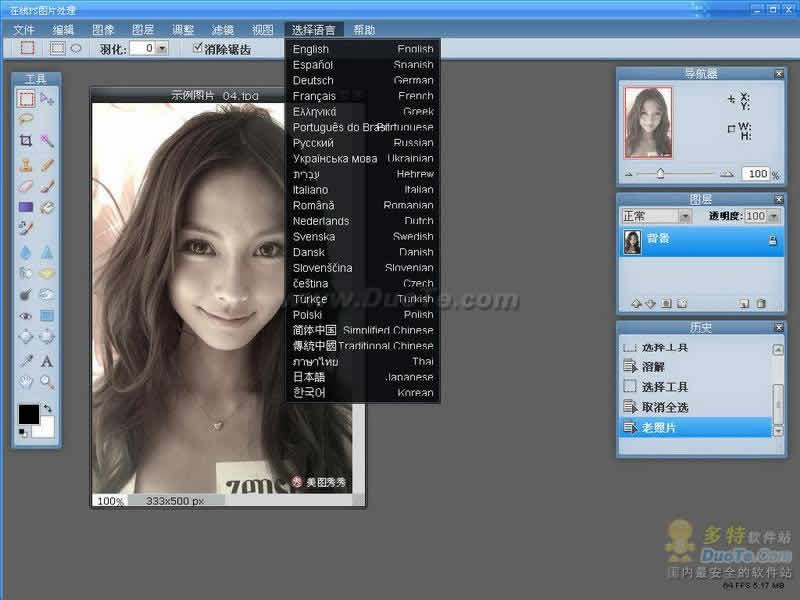Image resolution: width=800 pixels, height=600 pixels.
Task: Click the black foreground color swatch
Action: 28,413
